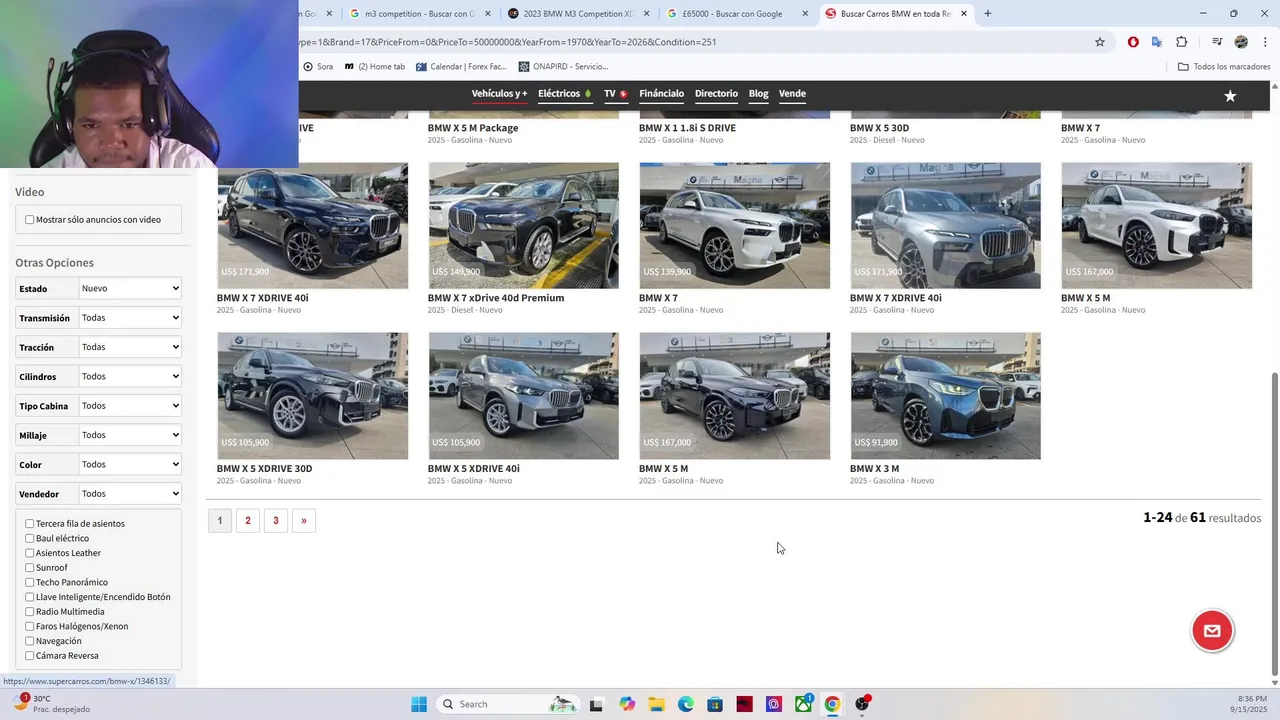Open the Tipo Cabina dropdown
This screenshot has width=1280, height=720.
click(x=130, y=406)
